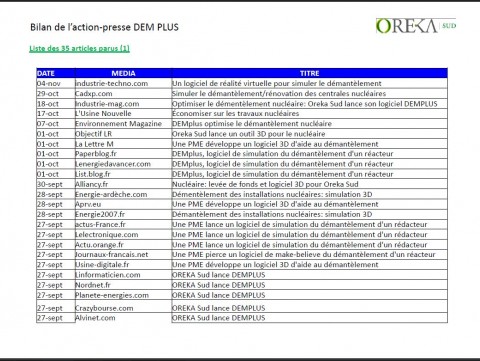480x361 pixels.
Task: Open 'Liste des 35 articles parus' link
Action: pyautogui.click(x=79, y=48)
